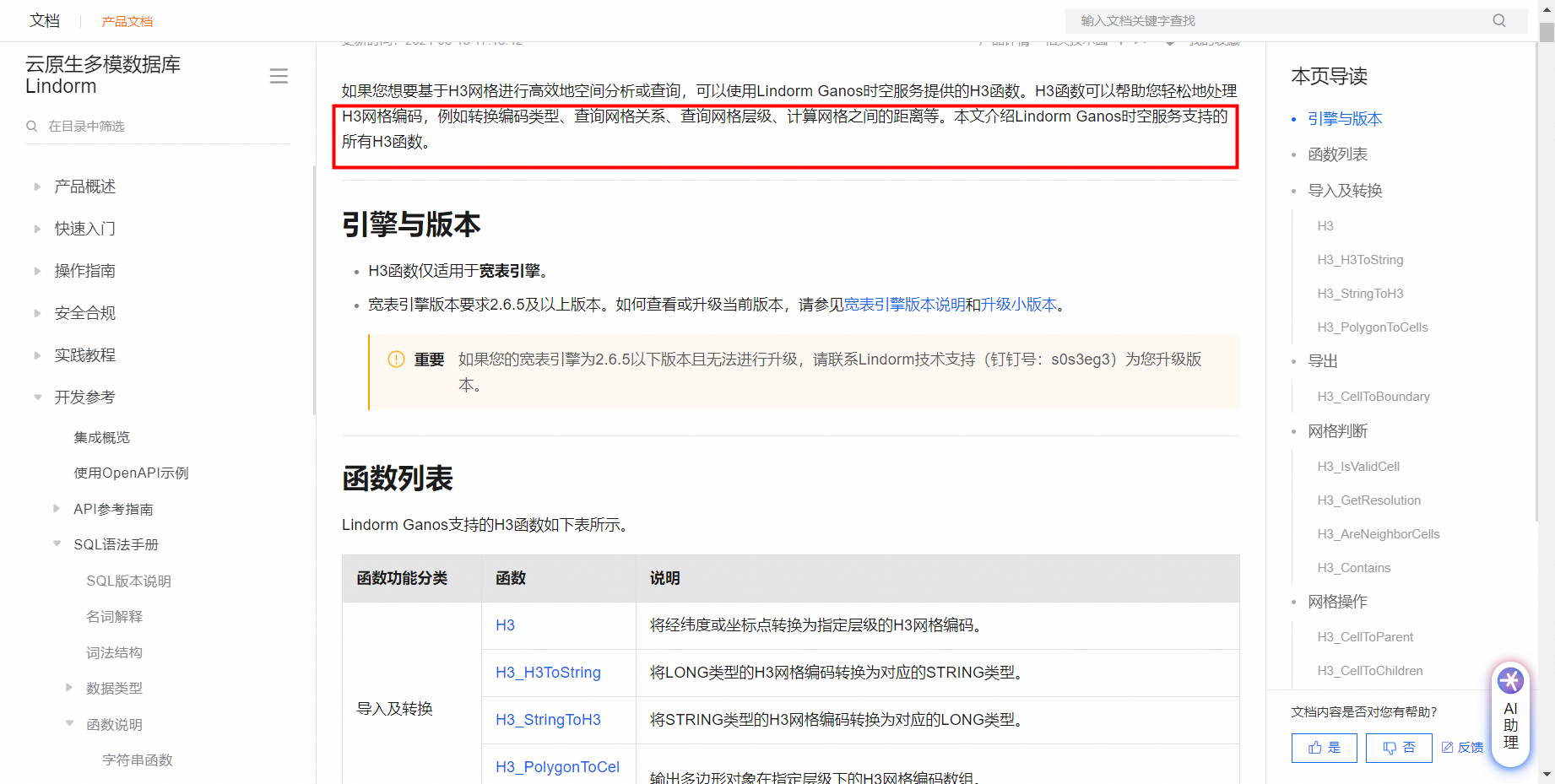Click the thumbs-down 否 button
The image size is (1555, 784).
[x=1399, y=748]
